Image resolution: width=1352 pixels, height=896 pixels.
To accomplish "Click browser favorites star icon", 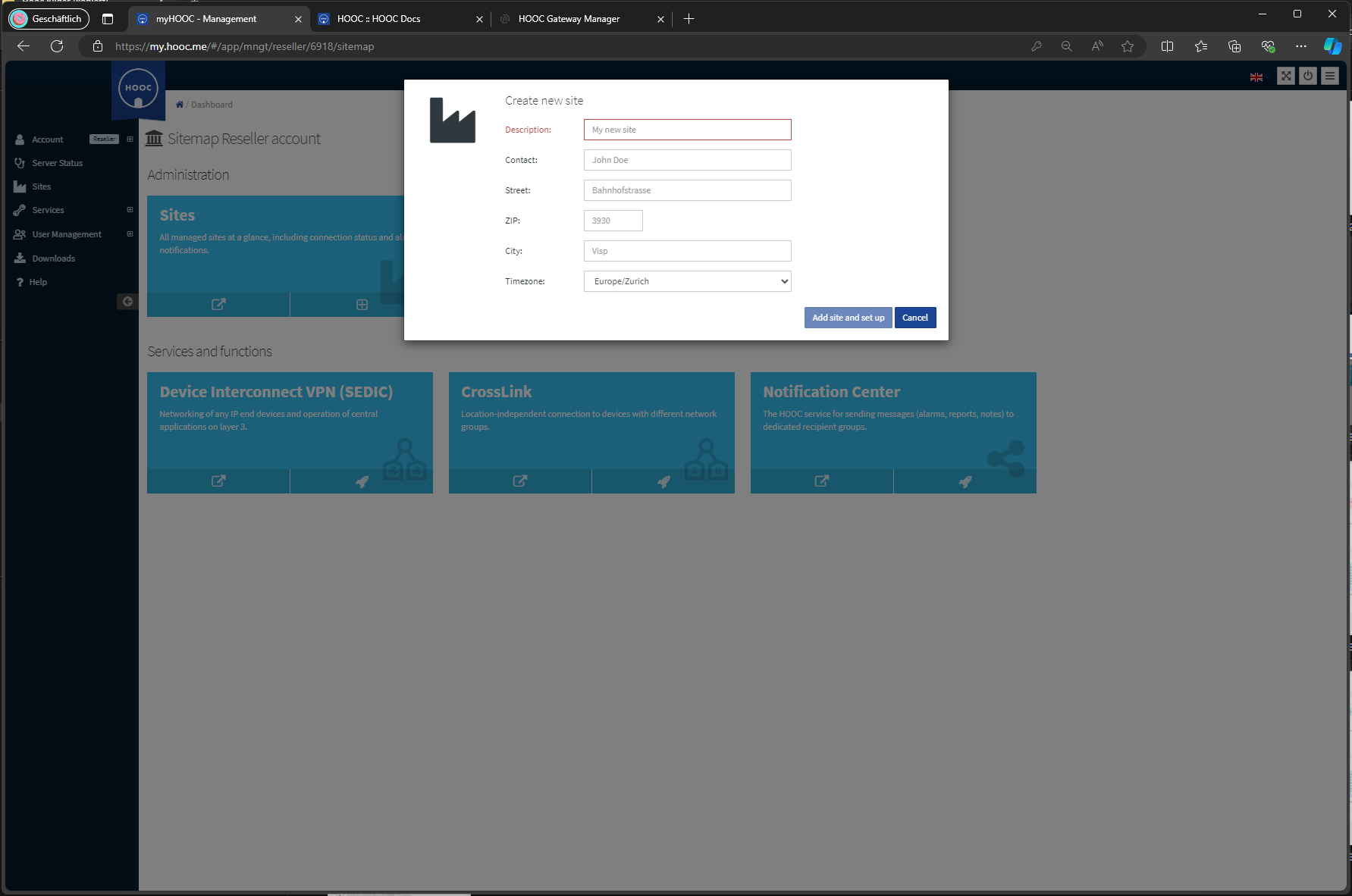I will pyautogui.click(x=1128, y=46).
